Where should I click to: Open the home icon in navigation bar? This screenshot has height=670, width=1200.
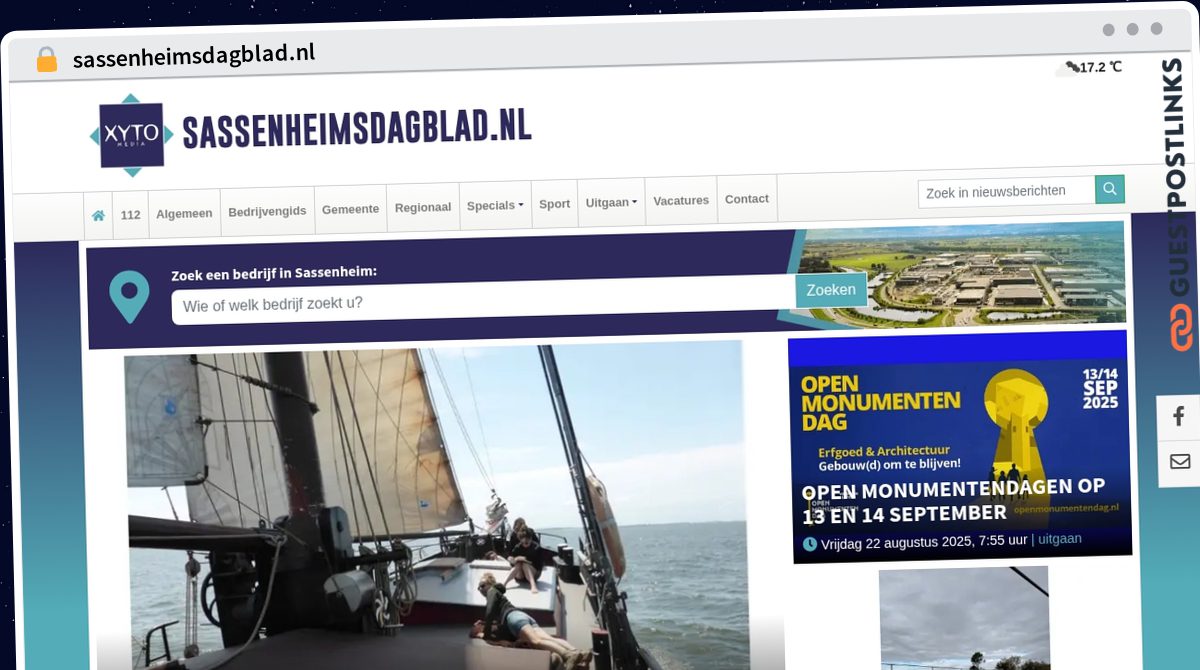click(98, 215)
